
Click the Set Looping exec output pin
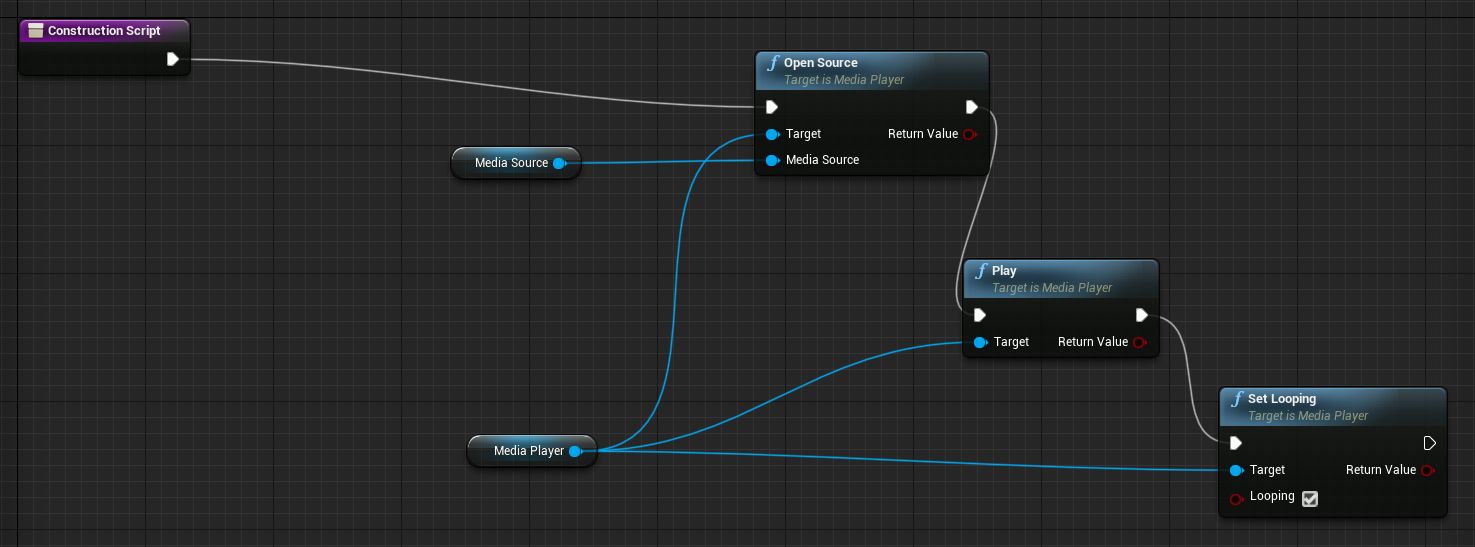pos(1429,443)
